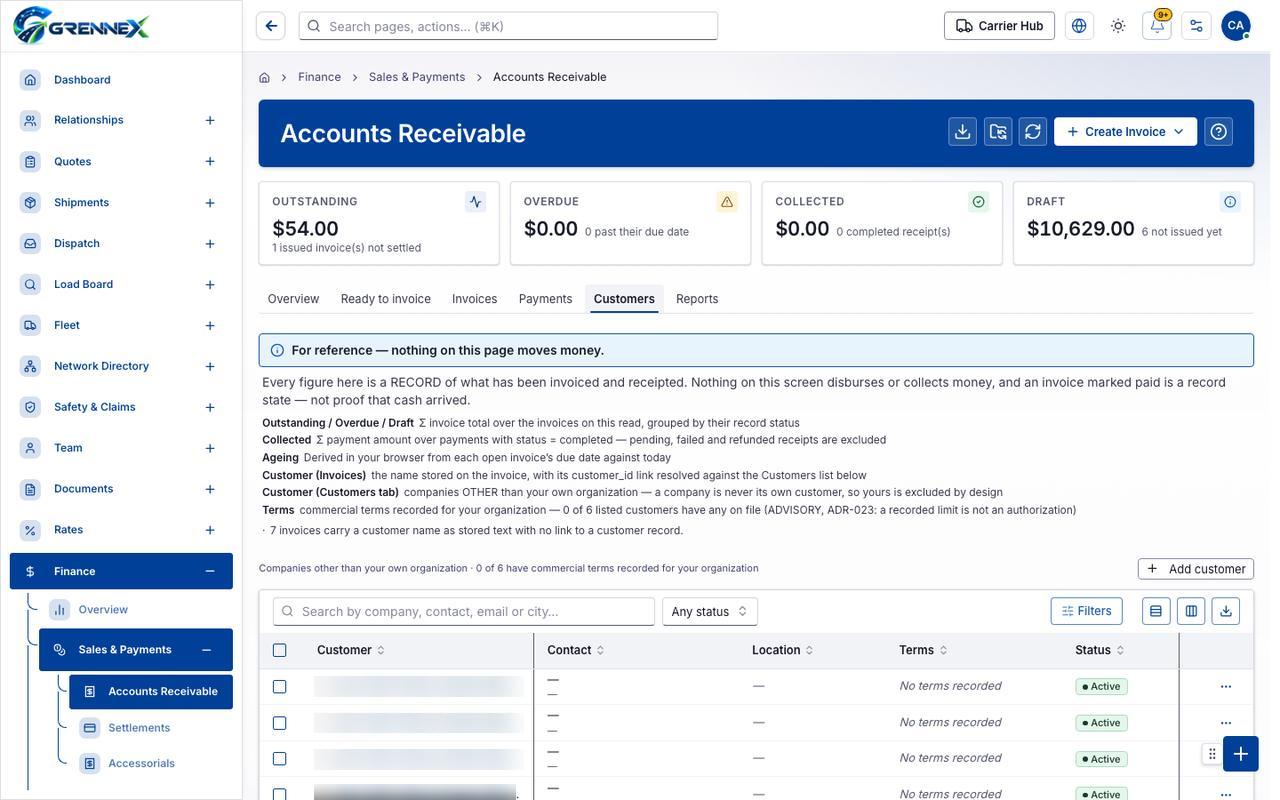Open Settlements in the sidebar
The width and height of the screenshot is (1280, 800).
tap(139, 728)
